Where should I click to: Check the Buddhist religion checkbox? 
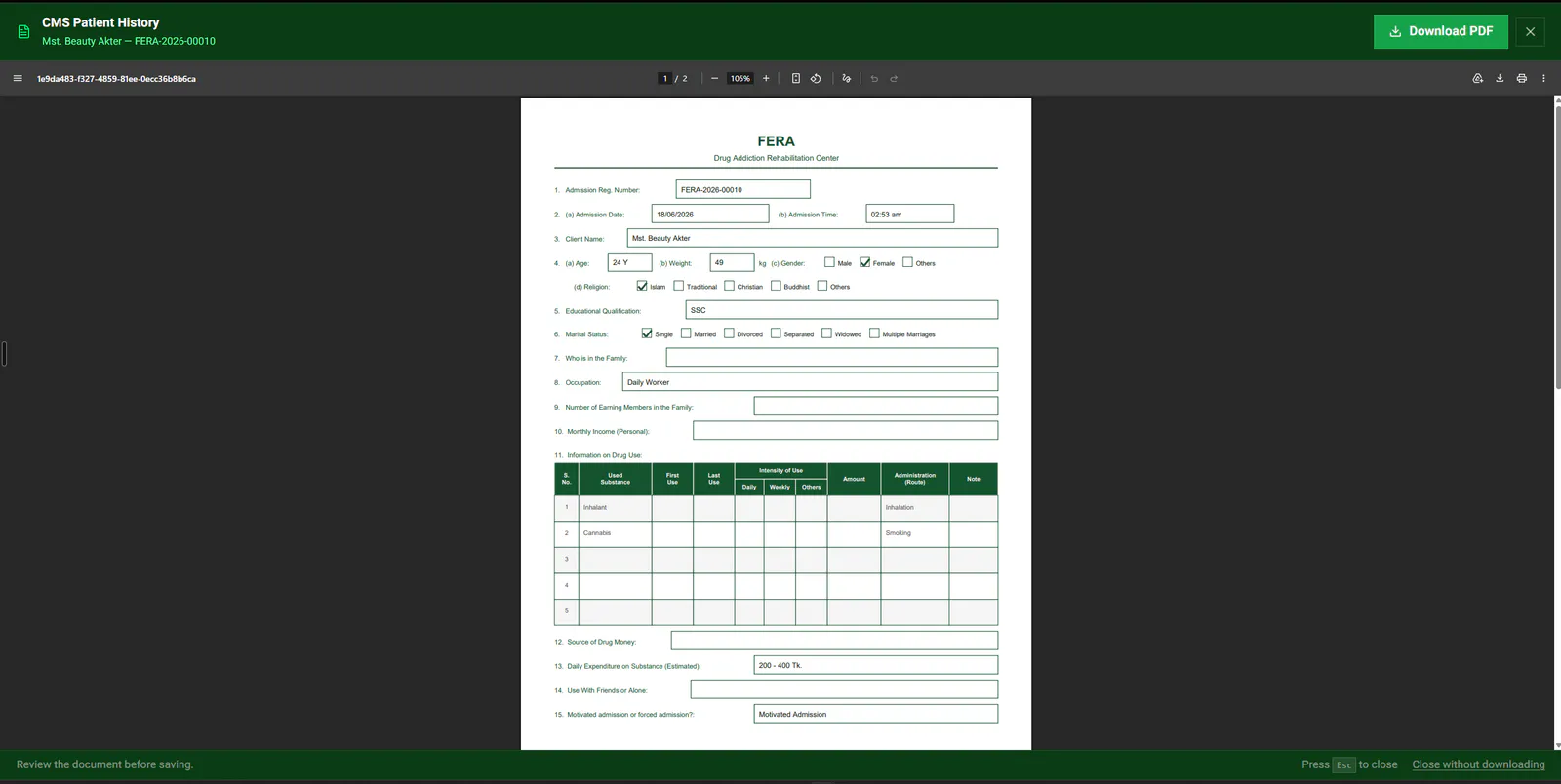(x=776, y=286)
